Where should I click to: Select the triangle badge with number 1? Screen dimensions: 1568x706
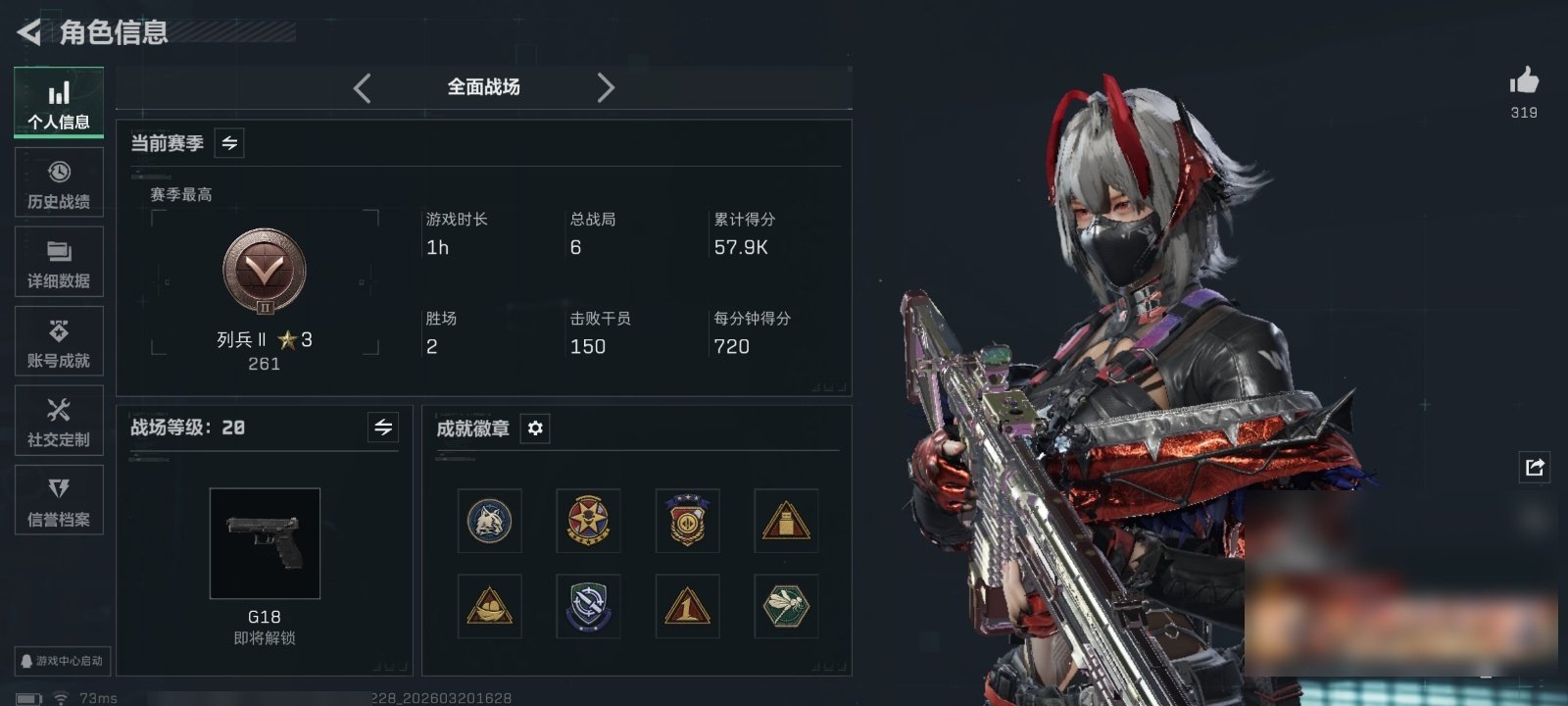687,606
